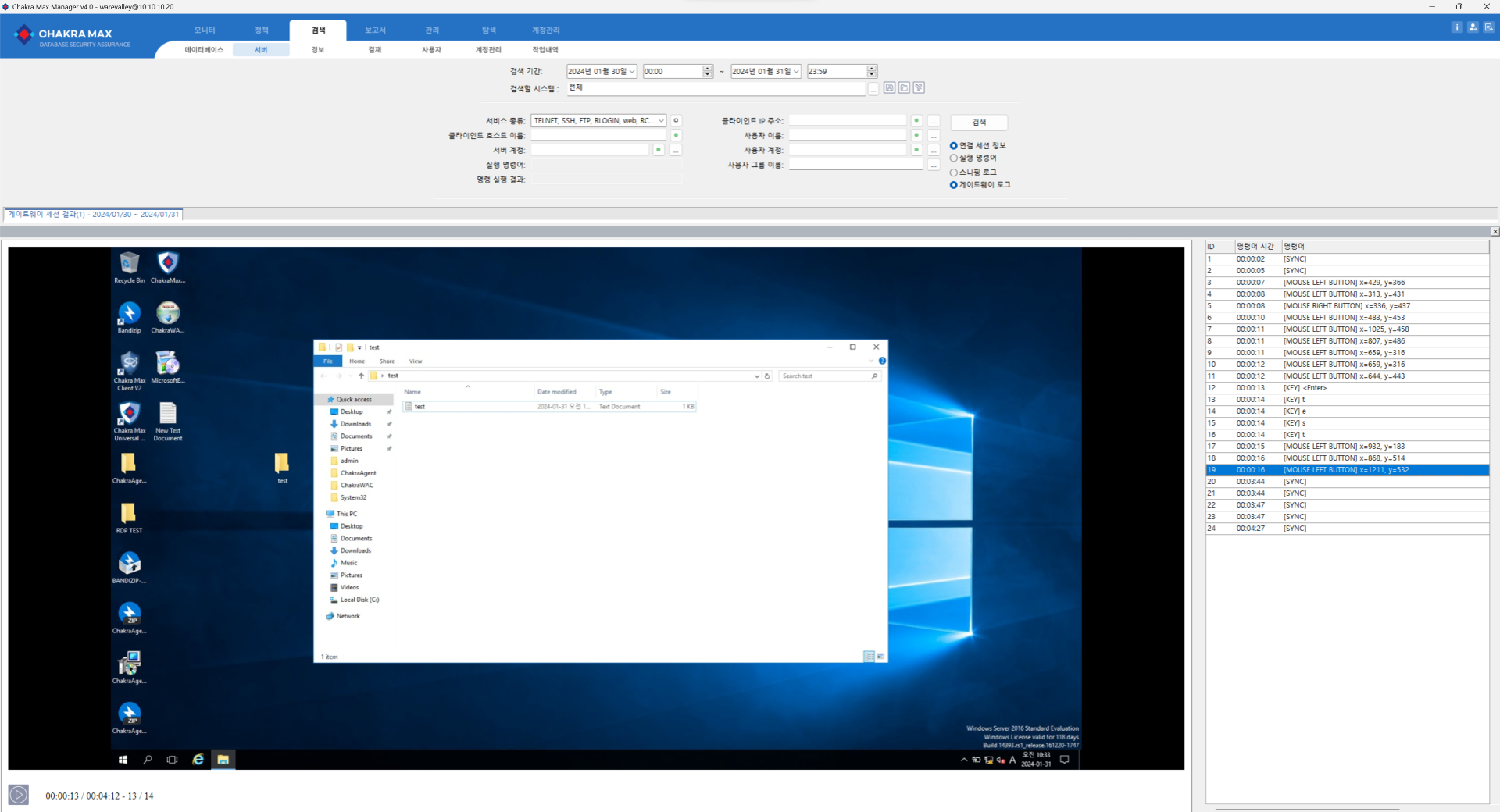This screenshot has height=812, width=1500.
Task: Click the 클라이언트 IP 주소 input field
Action: click(x=848, y=120)
